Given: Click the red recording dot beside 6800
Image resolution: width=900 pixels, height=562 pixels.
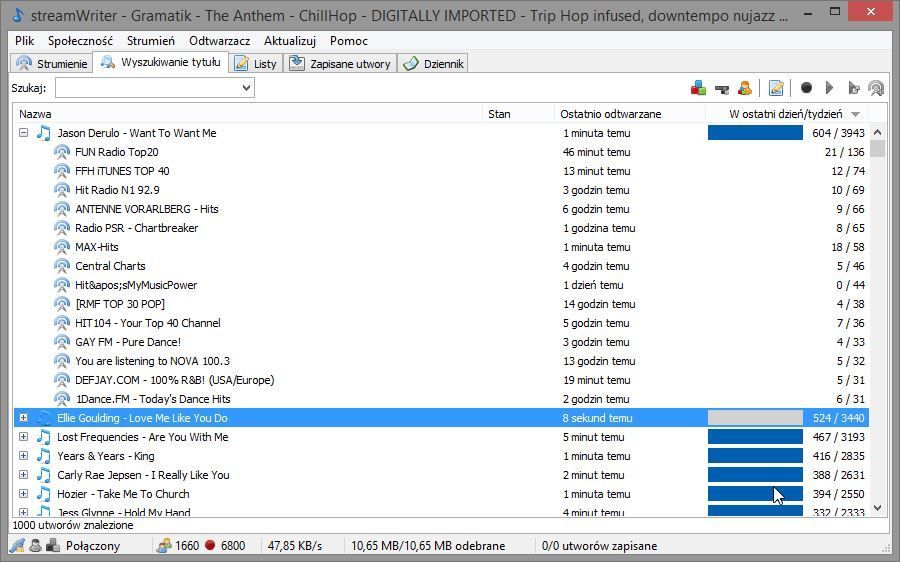Looking at the screenshot, I should (x=210, y=545).
